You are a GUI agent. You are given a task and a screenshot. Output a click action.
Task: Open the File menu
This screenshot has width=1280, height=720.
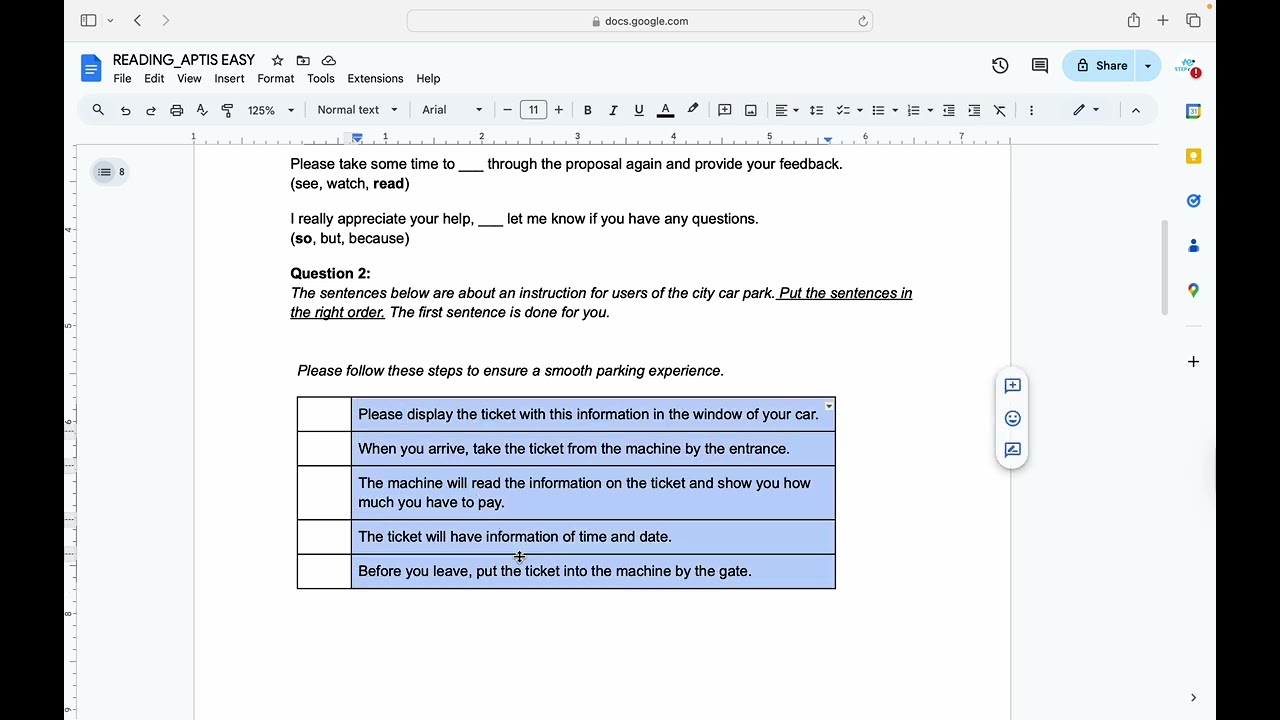coord(122,79)
